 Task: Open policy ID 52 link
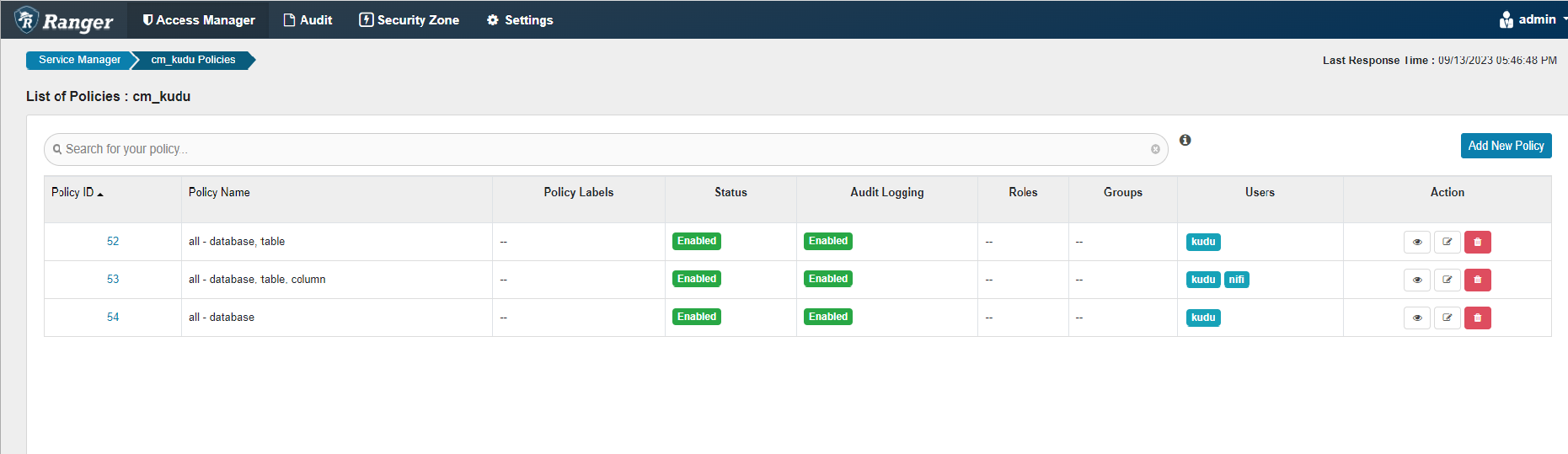pos(113,242)
